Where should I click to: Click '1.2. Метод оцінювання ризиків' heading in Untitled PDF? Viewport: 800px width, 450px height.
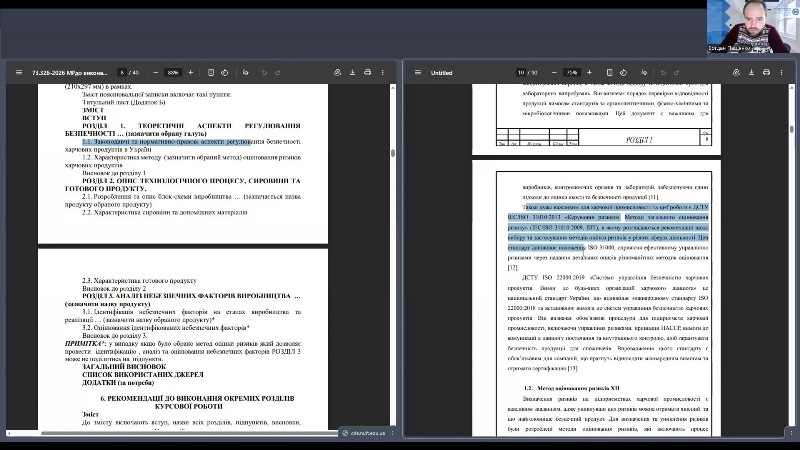click(x=571, y=388)
